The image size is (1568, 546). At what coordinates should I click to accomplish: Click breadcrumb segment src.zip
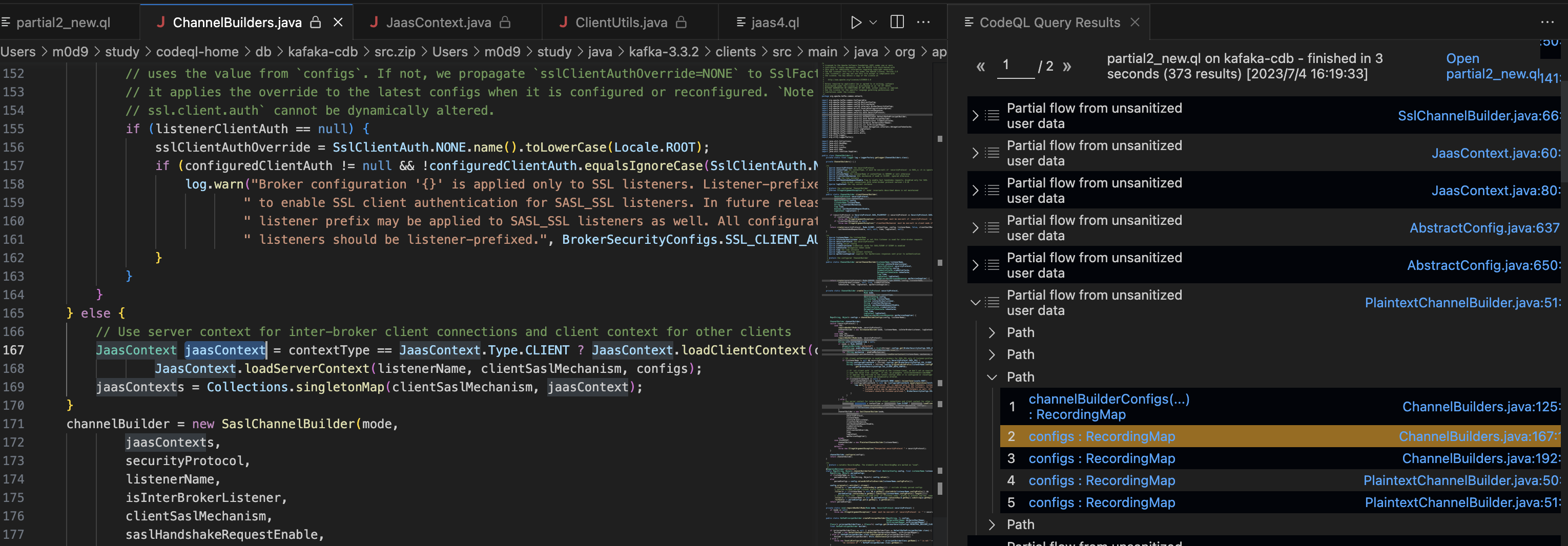tap(395, 52)
